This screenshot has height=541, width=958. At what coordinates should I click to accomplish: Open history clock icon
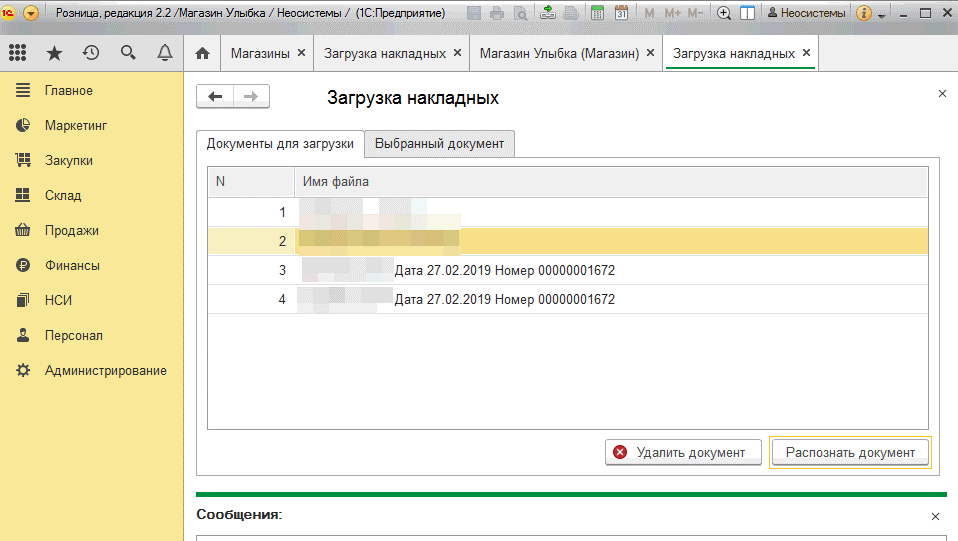click(91, 53)
